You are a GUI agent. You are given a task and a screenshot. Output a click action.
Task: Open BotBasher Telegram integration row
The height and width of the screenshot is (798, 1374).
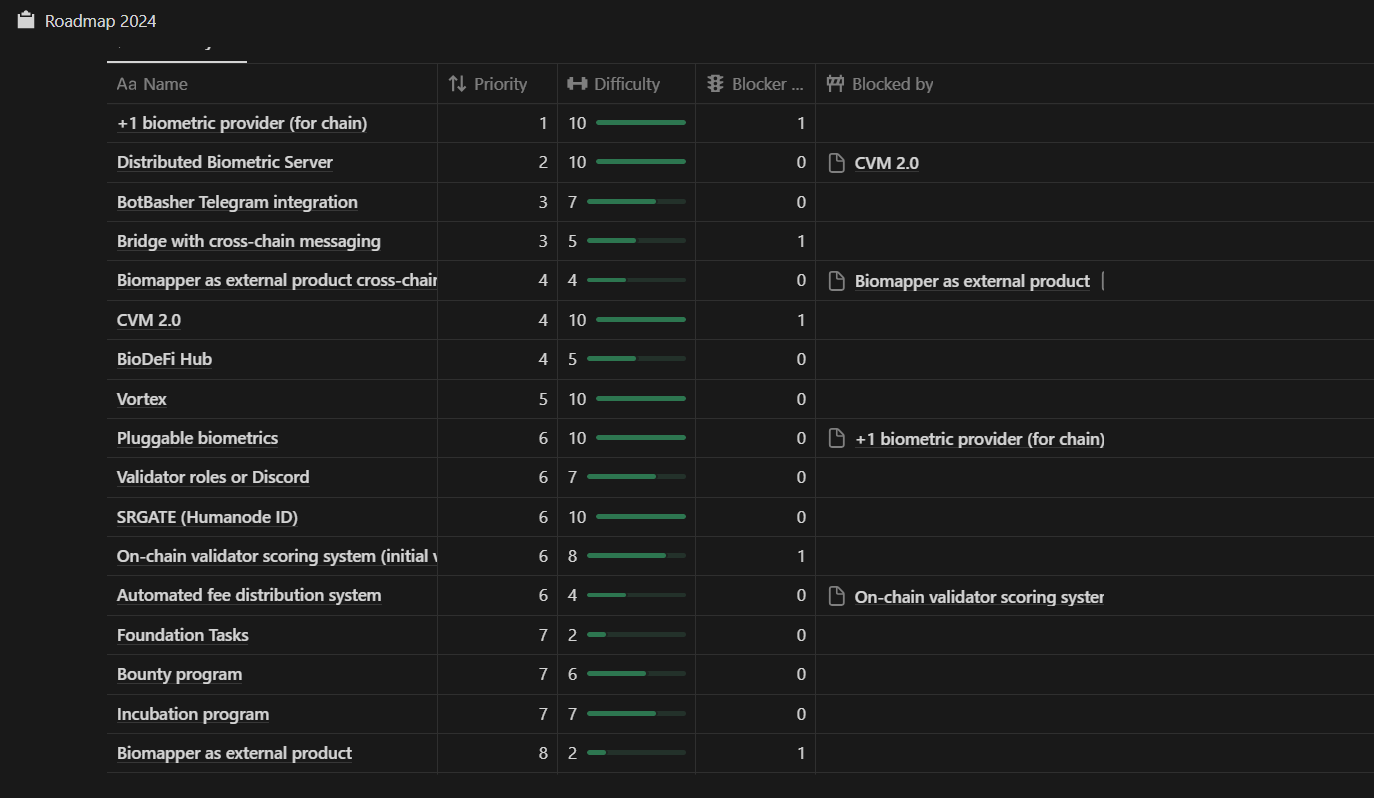tap(237, 202)
